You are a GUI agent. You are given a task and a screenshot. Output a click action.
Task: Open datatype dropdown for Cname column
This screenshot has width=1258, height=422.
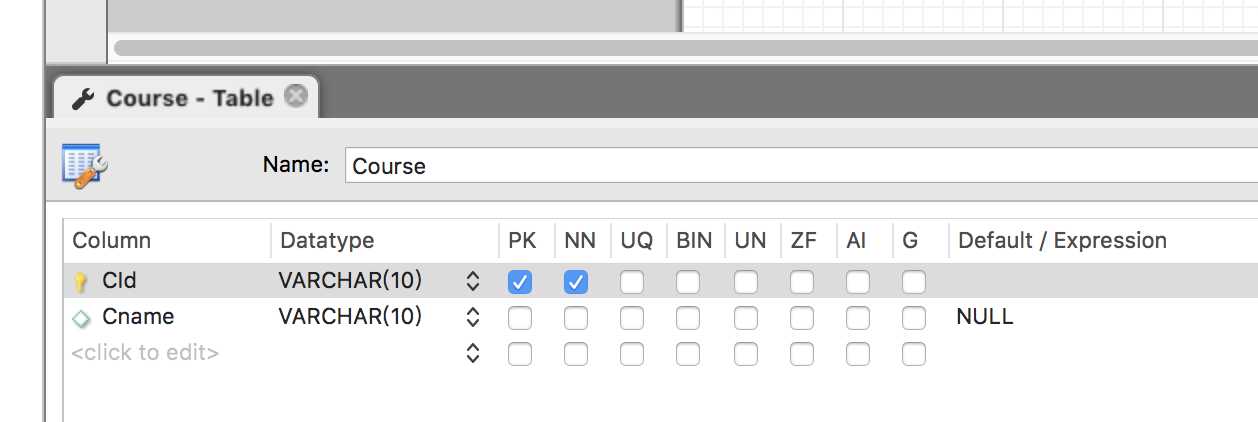click(x=473, y=318)
